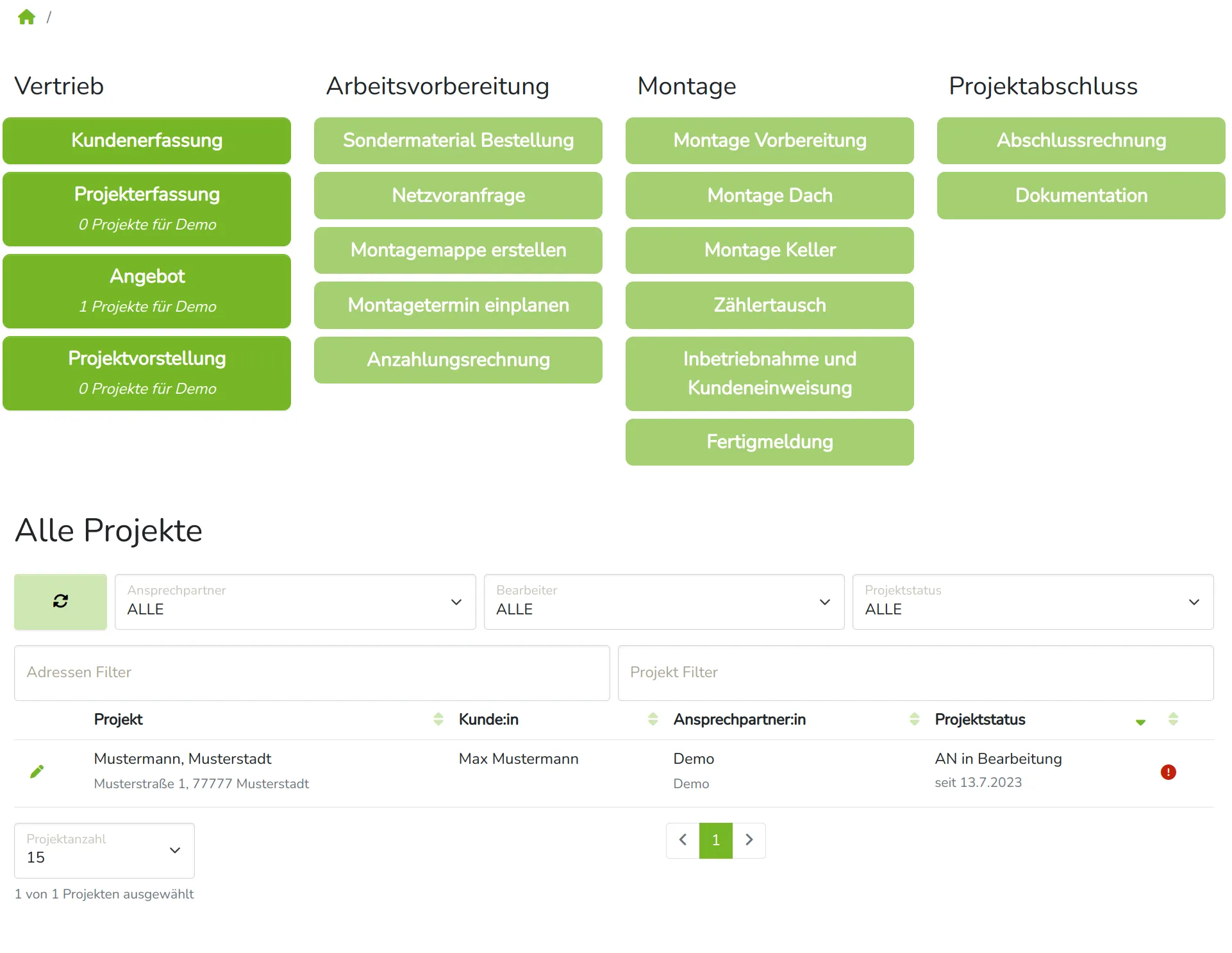The width and height of the screenshot is (1232, 953).
Task: Open the Bearbeiter filter dropdown
Action: coord(664,602)
